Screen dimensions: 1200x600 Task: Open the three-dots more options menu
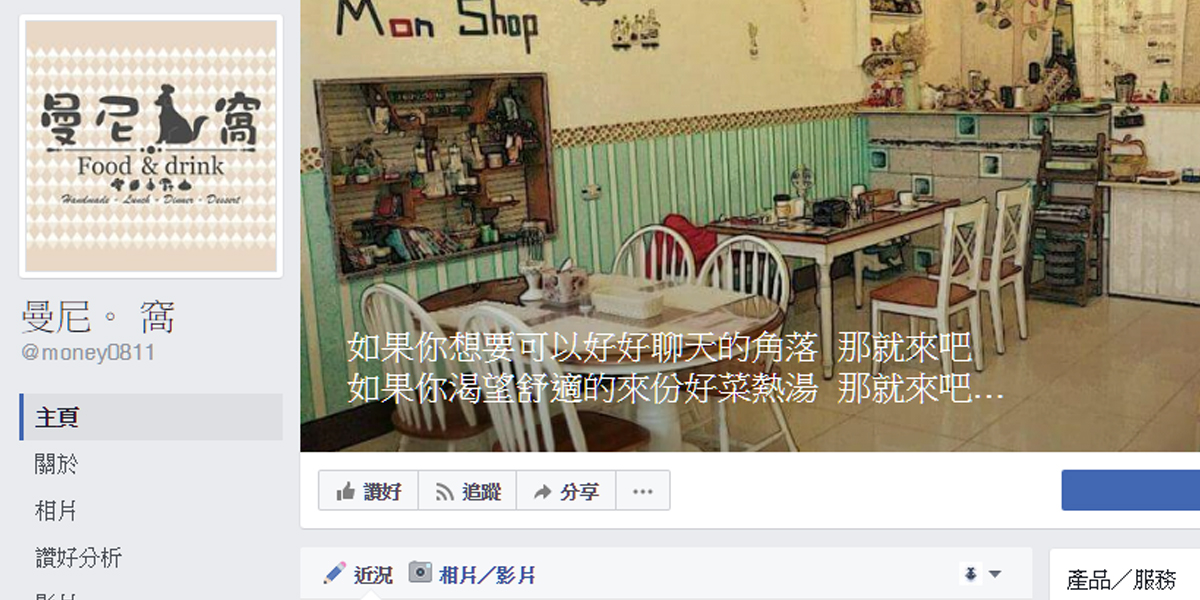click(642, 491)
